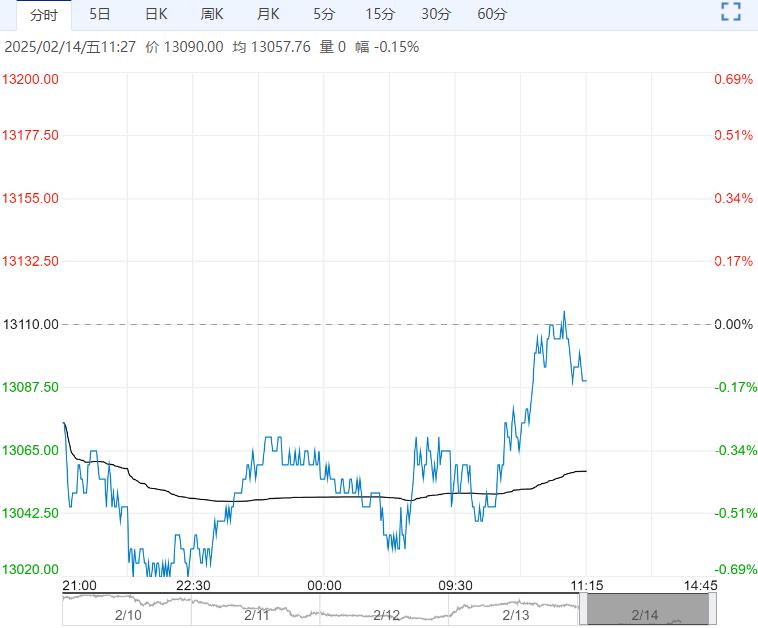The image size is (758, 628).
Task: Click the 13110.00 baseline price label
Action: click(x=31, y=324)
